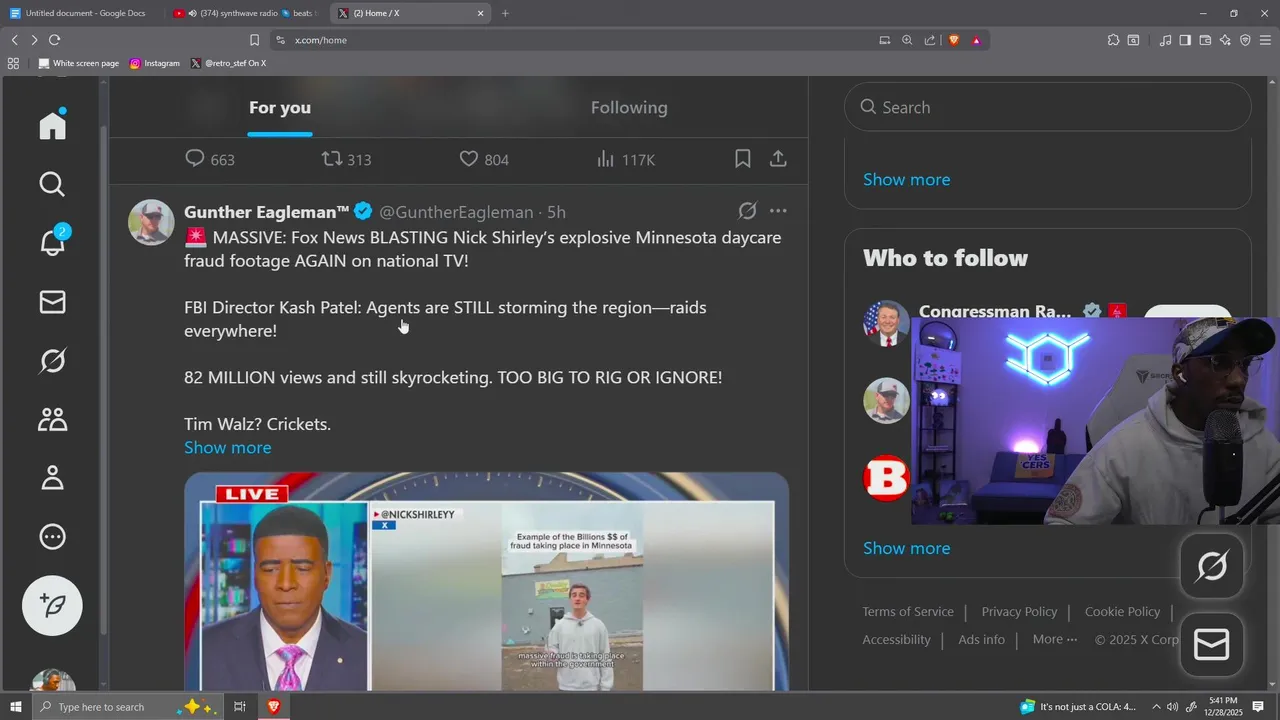Screen dimensions: 1280x720
Task: Open Terms of Service link
Action: tap(908, 611)
